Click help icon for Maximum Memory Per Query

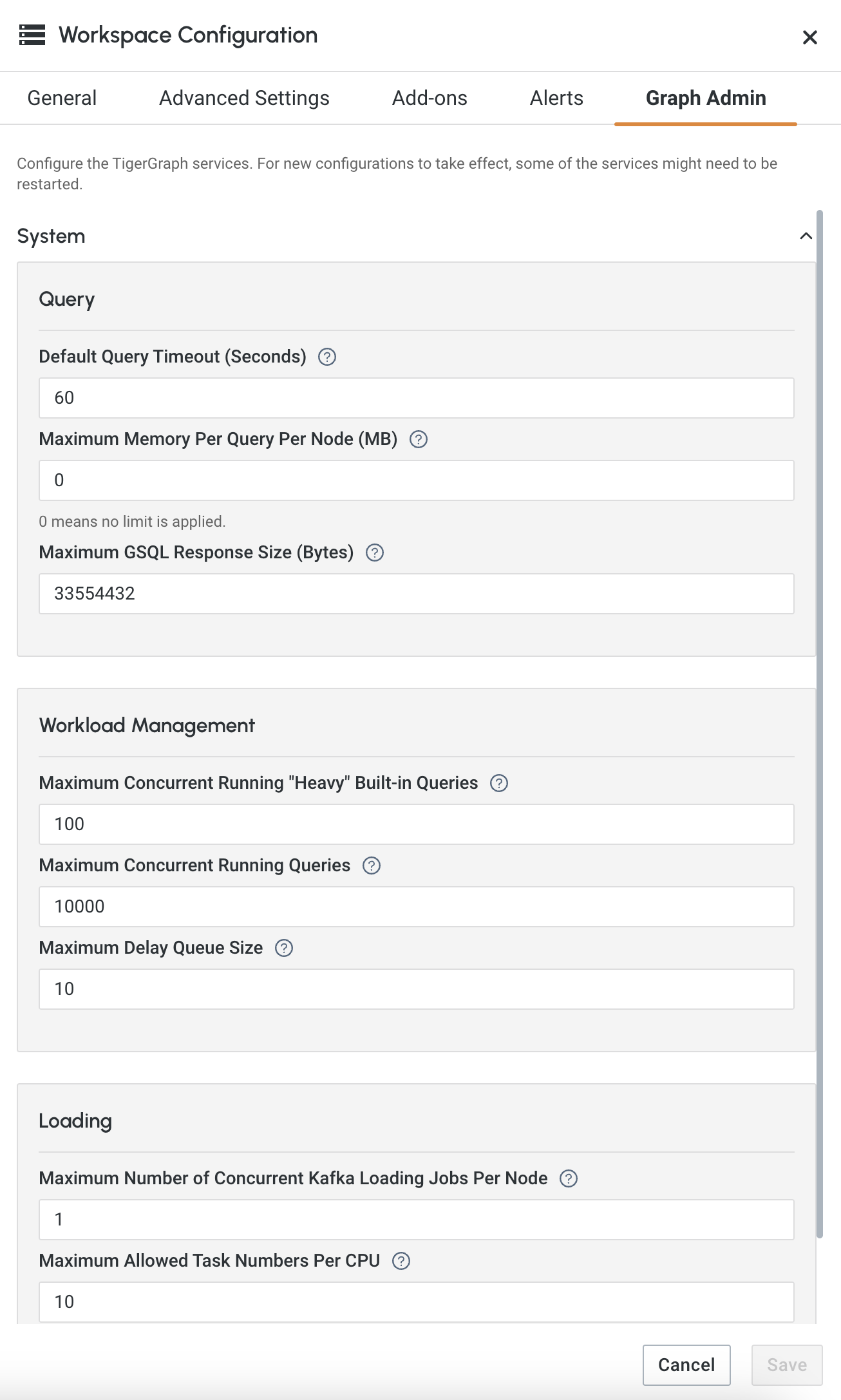[x=419, y=439]
